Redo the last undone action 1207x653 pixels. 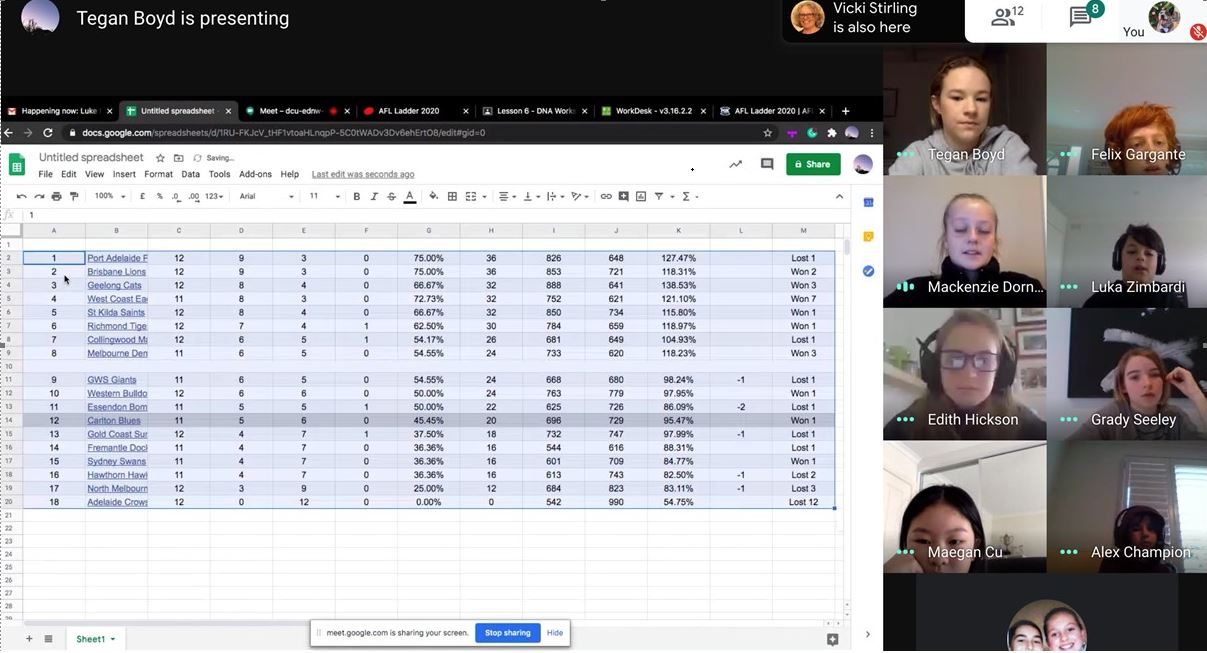pyautogui.click(x=39, y=196)
